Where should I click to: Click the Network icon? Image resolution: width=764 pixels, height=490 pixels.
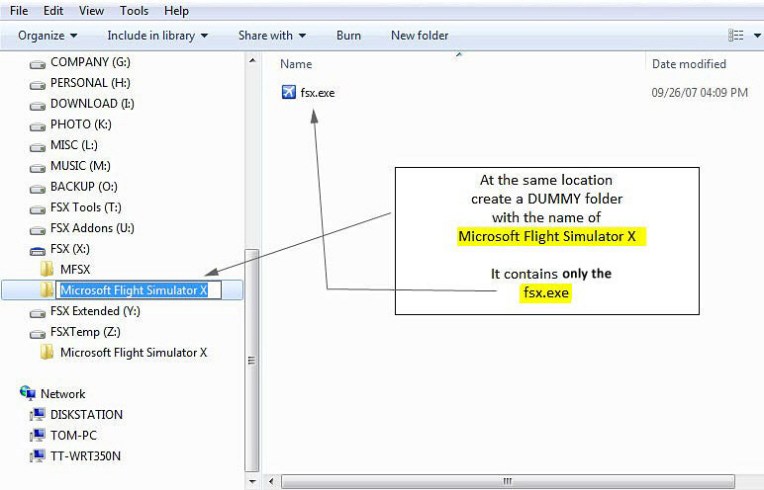28,393
